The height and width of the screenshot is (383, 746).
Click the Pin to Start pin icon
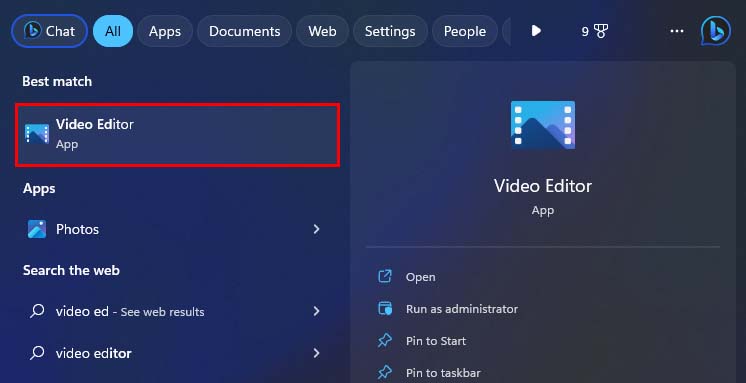coord(385,340)
